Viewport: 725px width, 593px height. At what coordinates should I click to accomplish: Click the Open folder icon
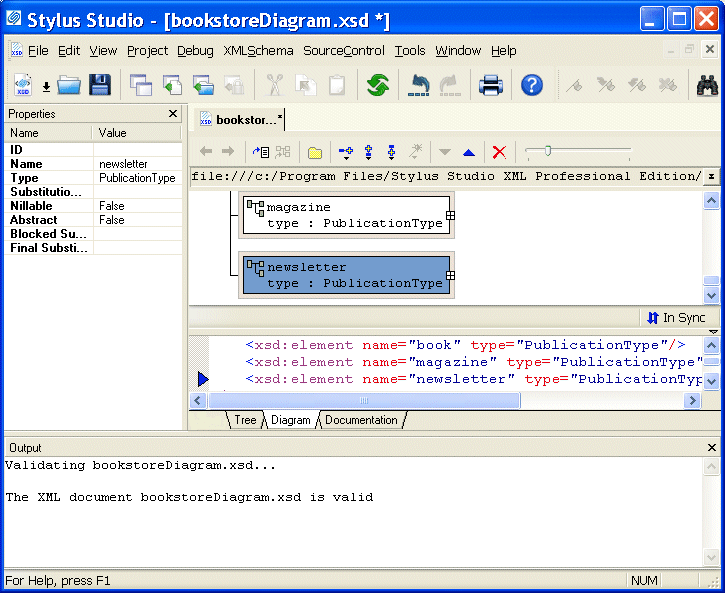pos(69,85)
